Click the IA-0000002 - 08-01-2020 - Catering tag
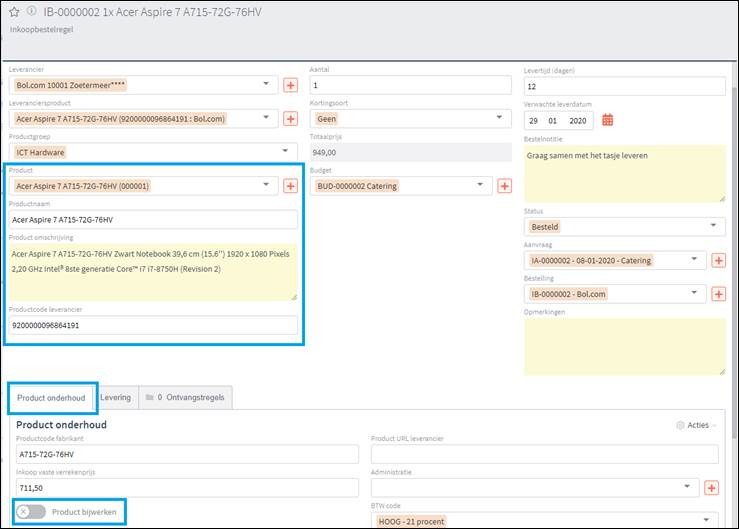The height and width of the screenshot is (529, 739). 591,260
